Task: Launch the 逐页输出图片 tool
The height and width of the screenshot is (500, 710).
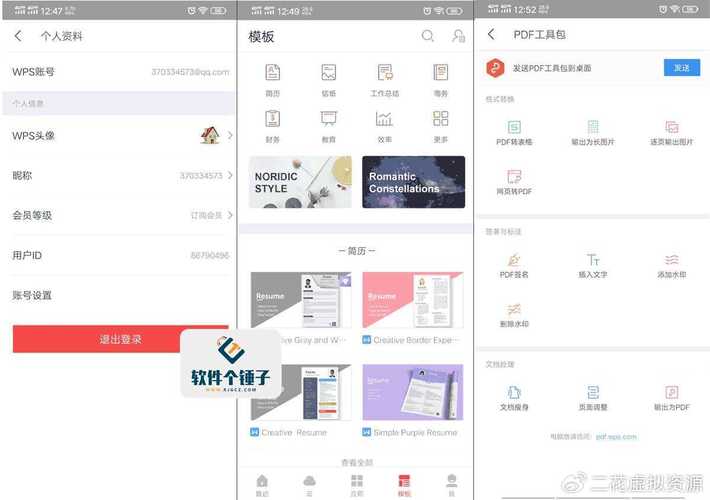Action: click(x=672, y=132)
